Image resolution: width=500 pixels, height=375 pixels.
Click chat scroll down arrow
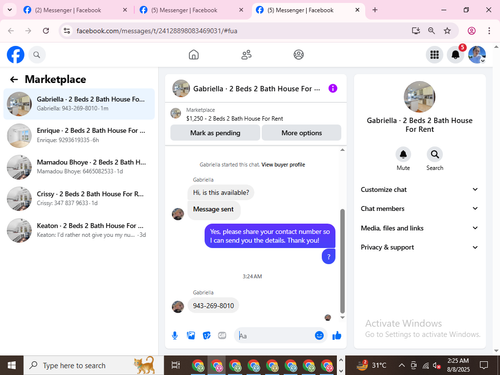coord(342,318)
